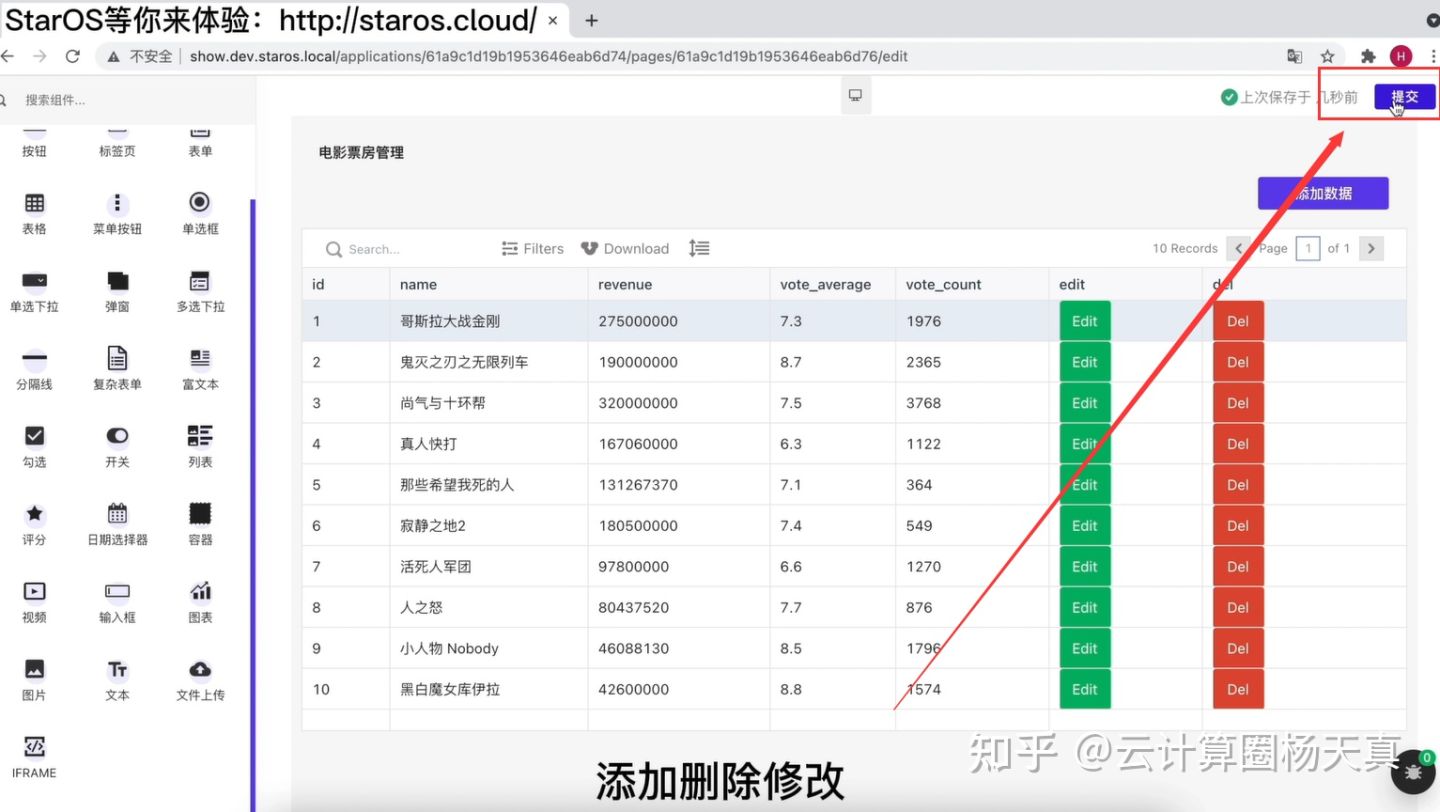Edit the 那些希望我死的人 row
Viewport: 1440px width, 812px height.
pyautogui.click(x=1085, y=485)
